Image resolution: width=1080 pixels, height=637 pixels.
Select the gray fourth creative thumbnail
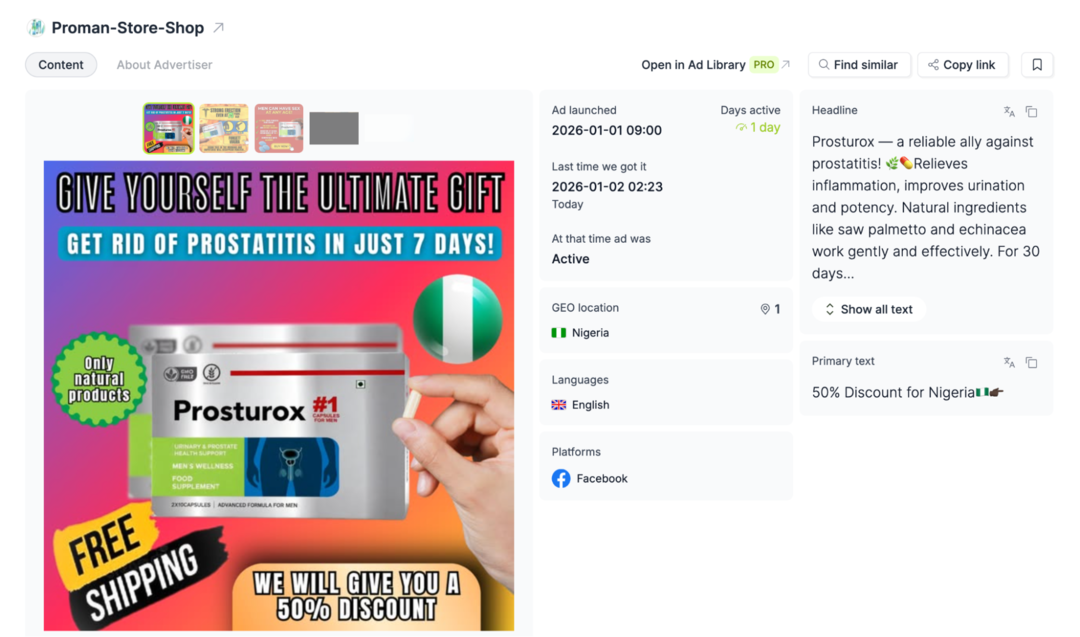click(x=334, y=128)
